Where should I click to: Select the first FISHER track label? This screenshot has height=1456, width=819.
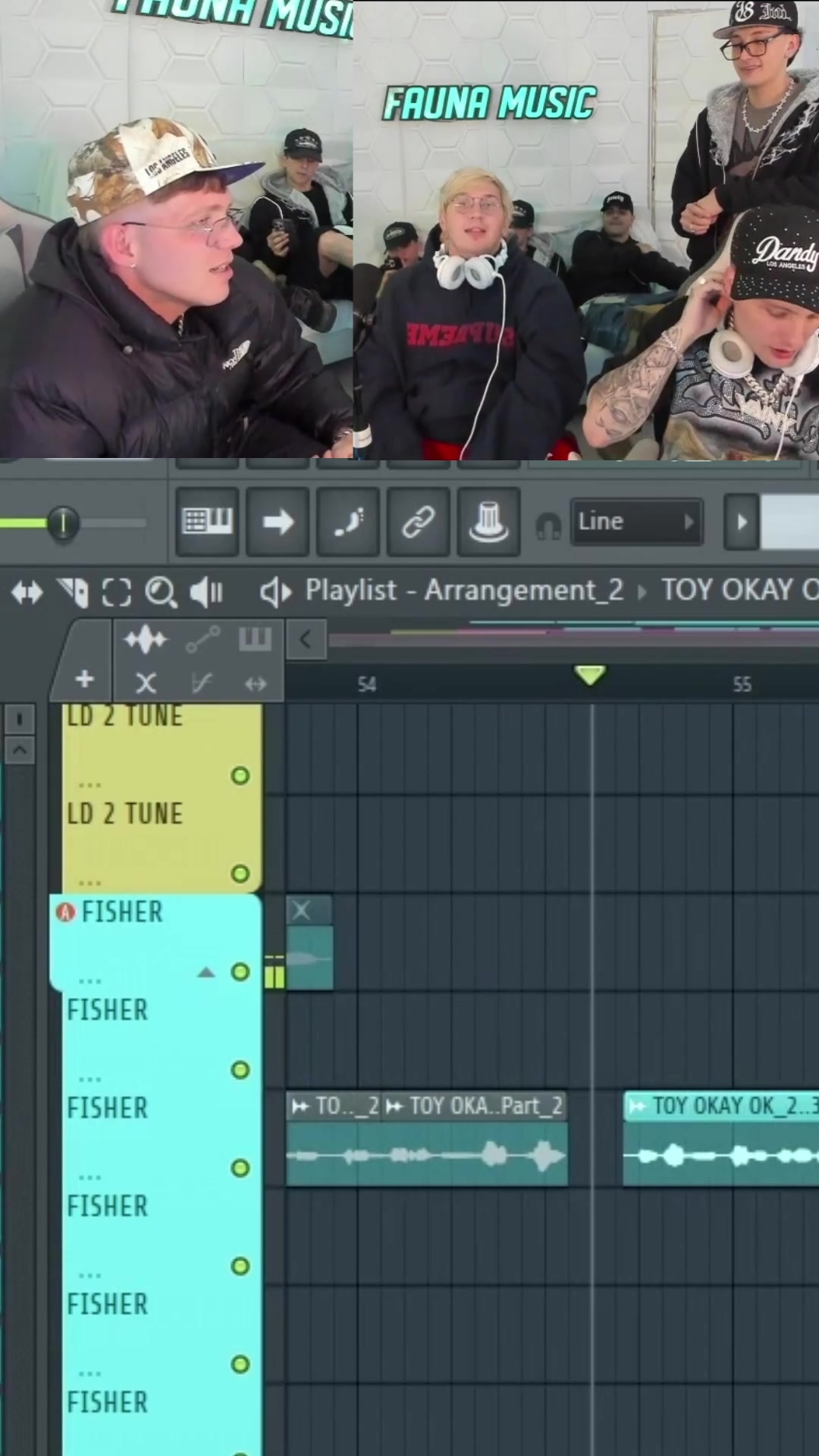(122, 912)
